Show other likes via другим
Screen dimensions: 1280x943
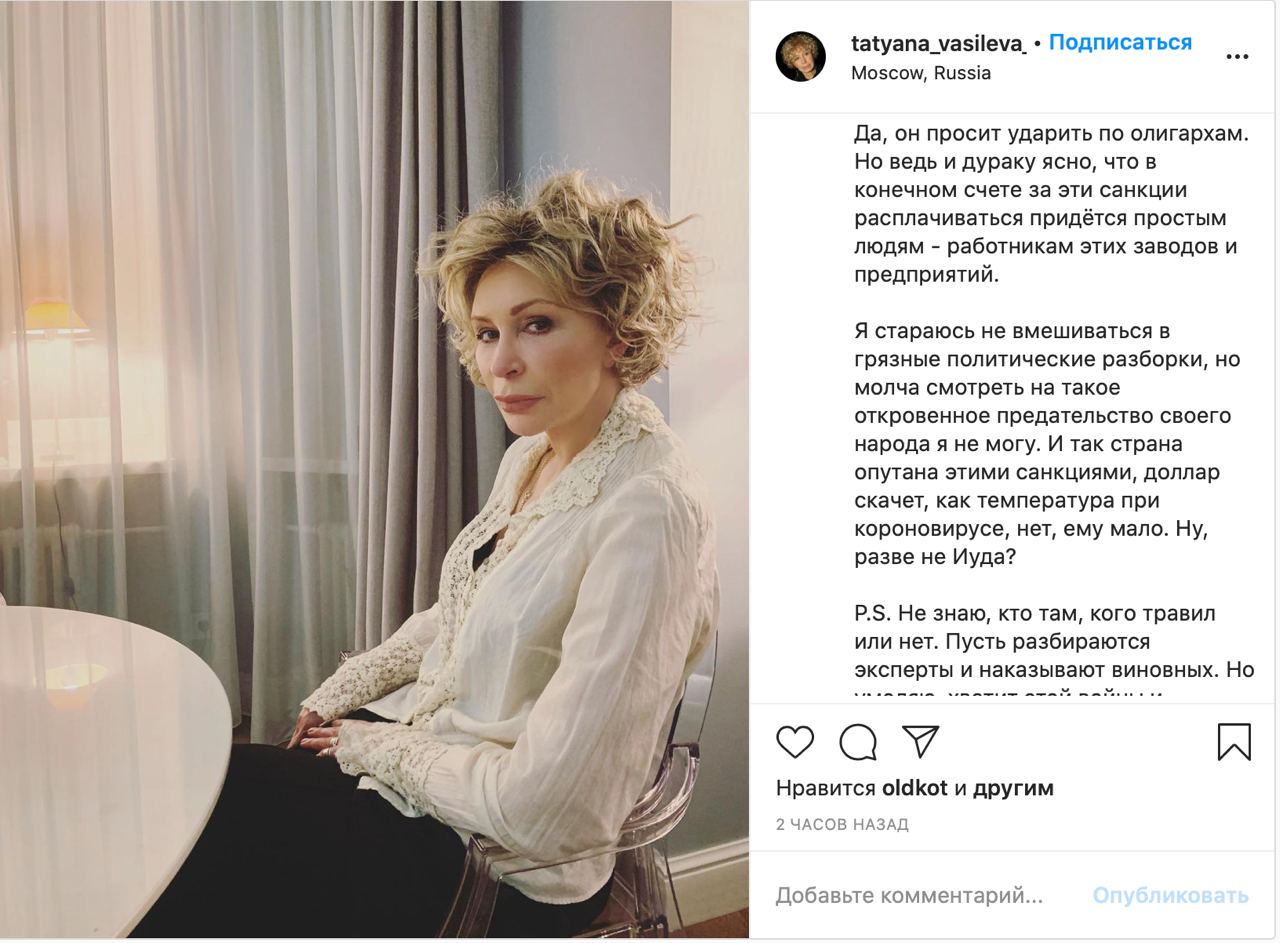click(1013, 789)
